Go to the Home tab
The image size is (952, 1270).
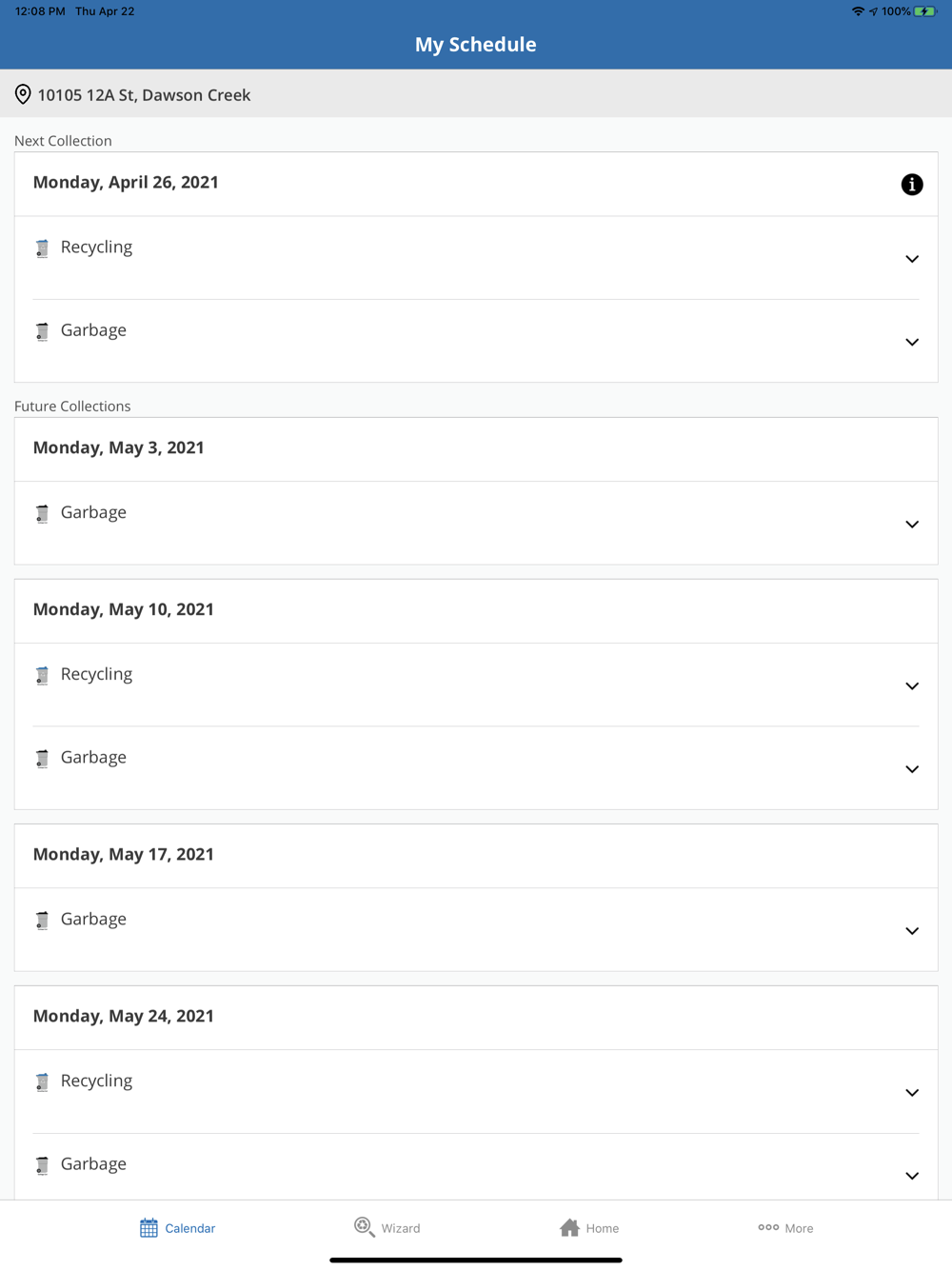[x=589, y=1228]
